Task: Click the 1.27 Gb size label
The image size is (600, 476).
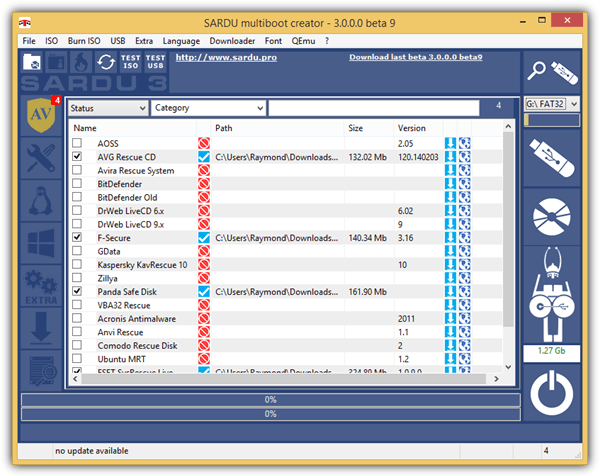Action: tap(551, 351)
